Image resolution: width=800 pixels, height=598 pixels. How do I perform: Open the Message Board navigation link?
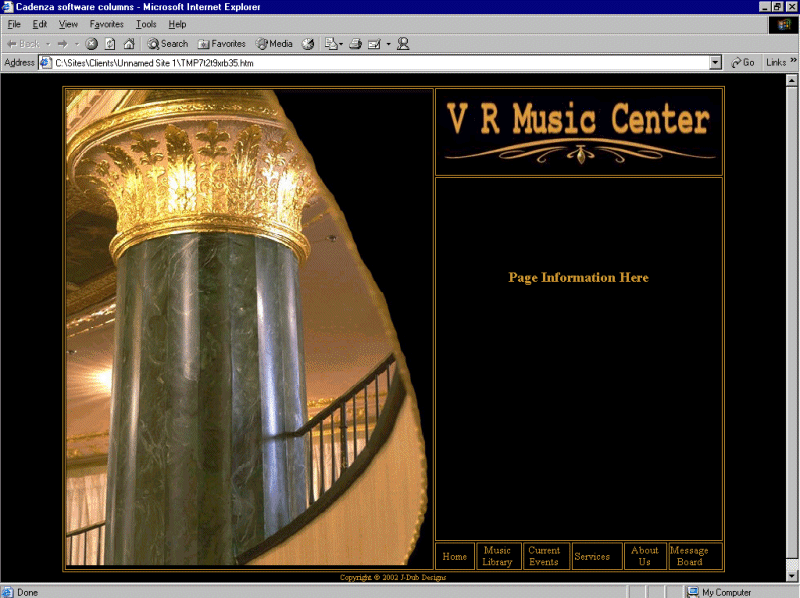tap(689, 556)
